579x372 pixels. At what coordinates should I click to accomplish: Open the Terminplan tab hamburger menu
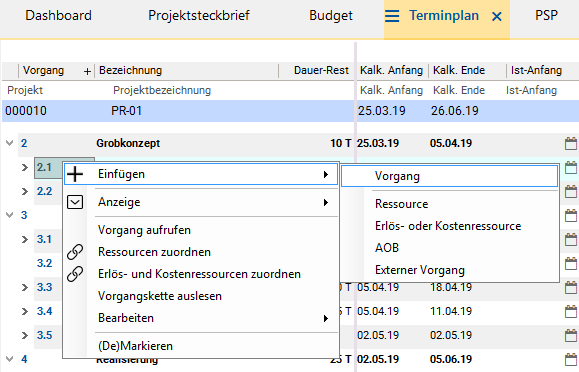tap(392, 16)
